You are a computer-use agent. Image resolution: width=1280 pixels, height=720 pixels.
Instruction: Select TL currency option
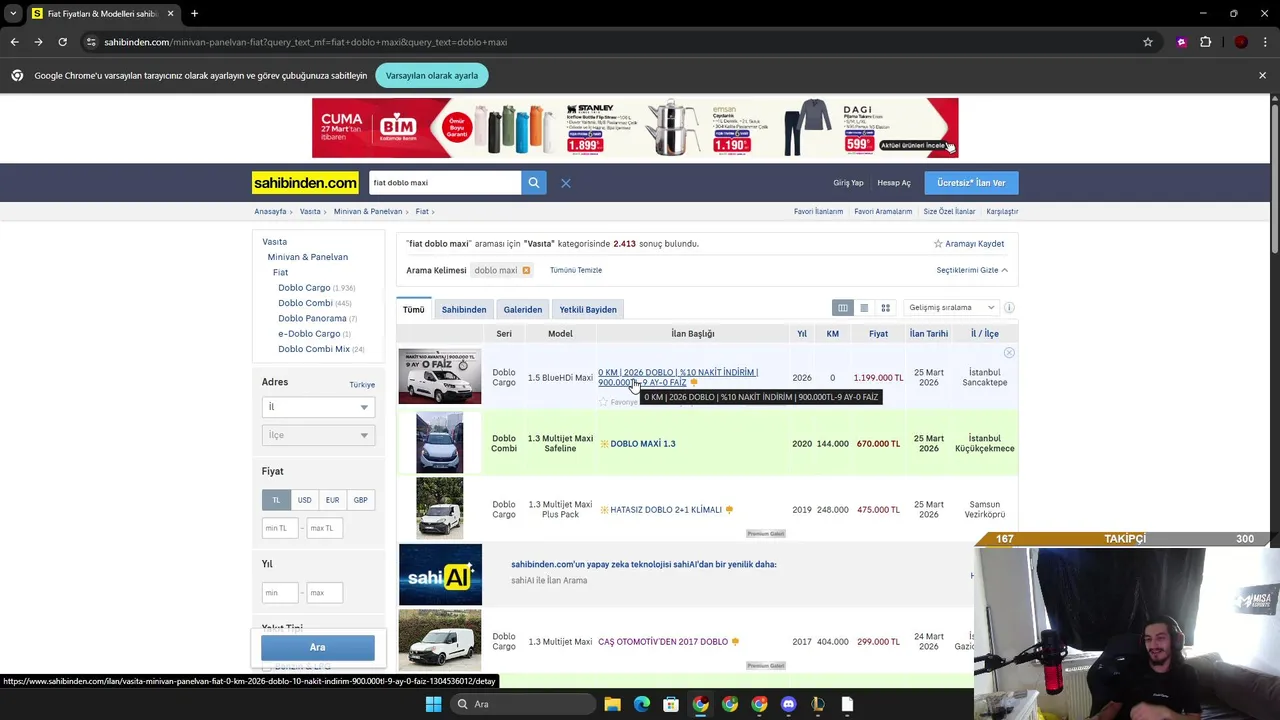[x=276, y=500]
